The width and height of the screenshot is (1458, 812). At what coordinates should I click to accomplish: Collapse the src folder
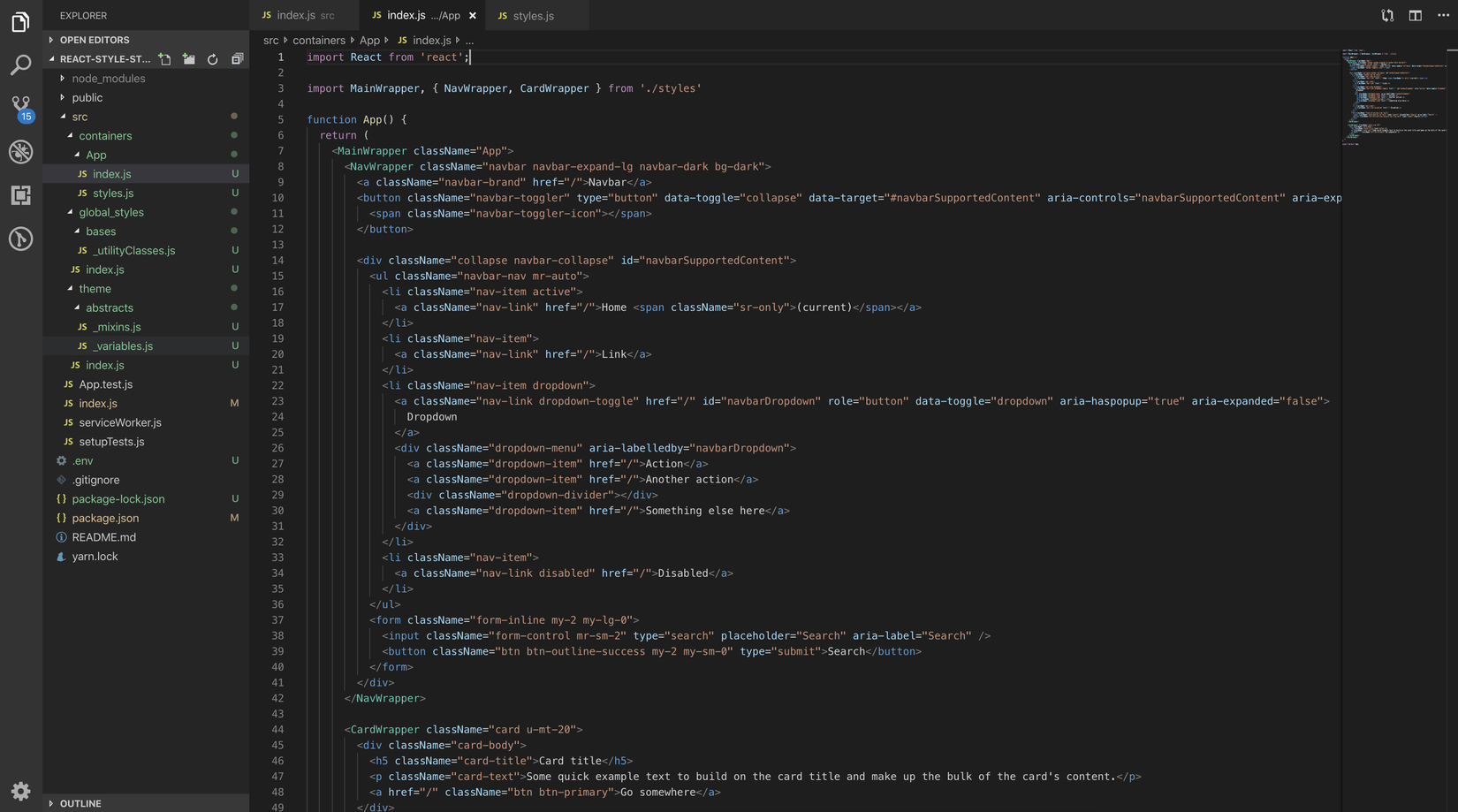pyautogui.click(x=80, y=117)
